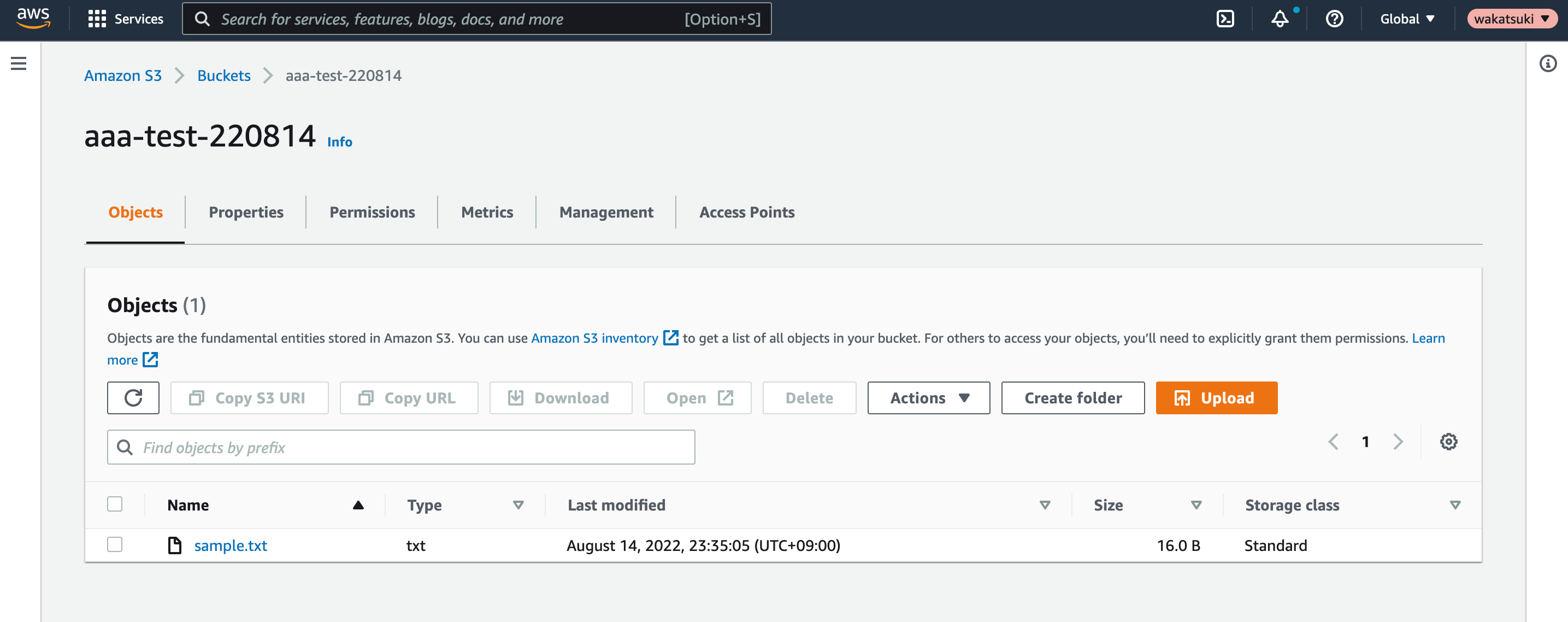Open the AWS CloudShell icon
The height and width of the screenshot is (622, 1568).
(x=1225, y=19)
